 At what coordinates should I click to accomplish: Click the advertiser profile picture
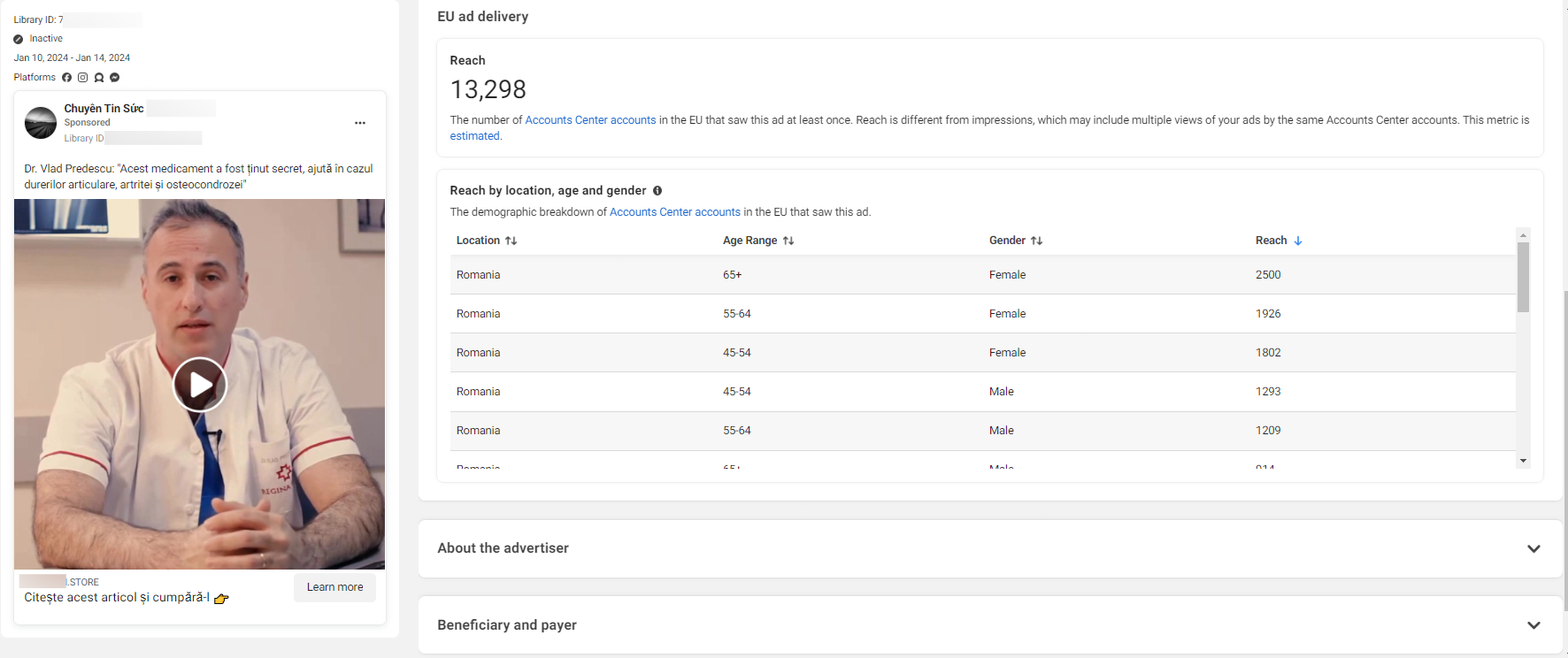tap(41, 123)
